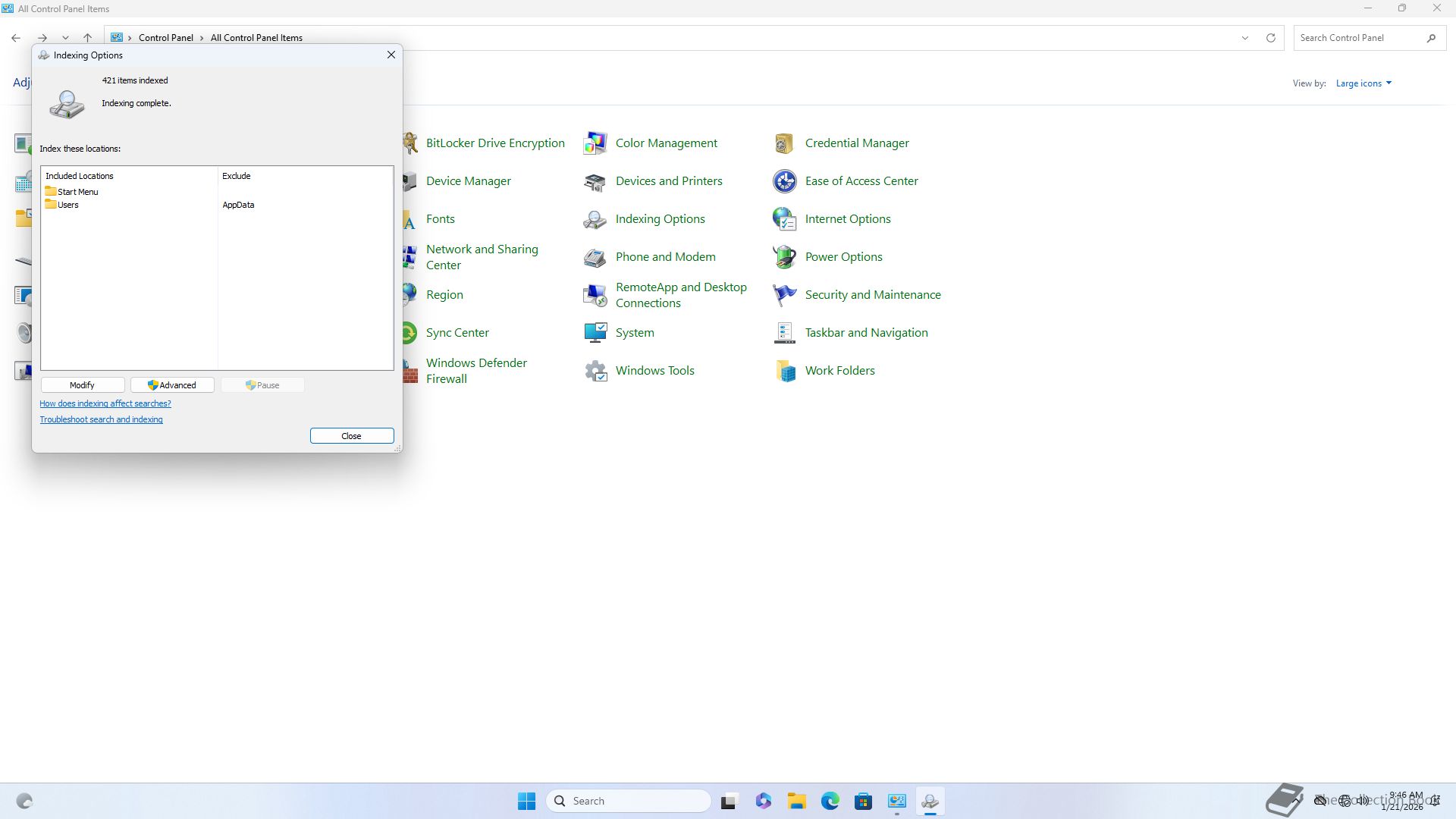The image size is (1456, 819).
Task: Open Microsoft Edge from the taskbar
Action: [830, 801]
